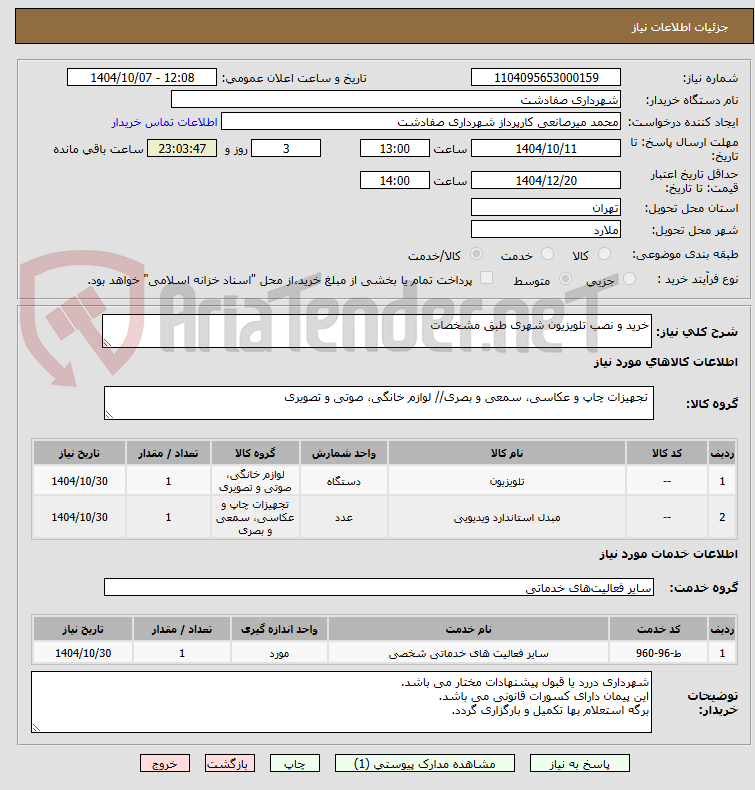Select the کالا radio button

pyautogui.click(x=604, y=254)
